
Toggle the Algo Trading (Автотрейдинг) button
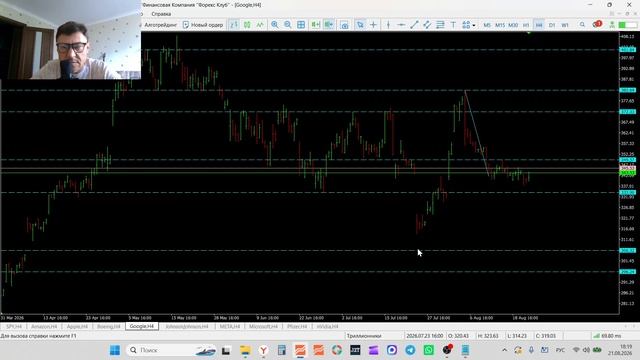tap(160, 25)
